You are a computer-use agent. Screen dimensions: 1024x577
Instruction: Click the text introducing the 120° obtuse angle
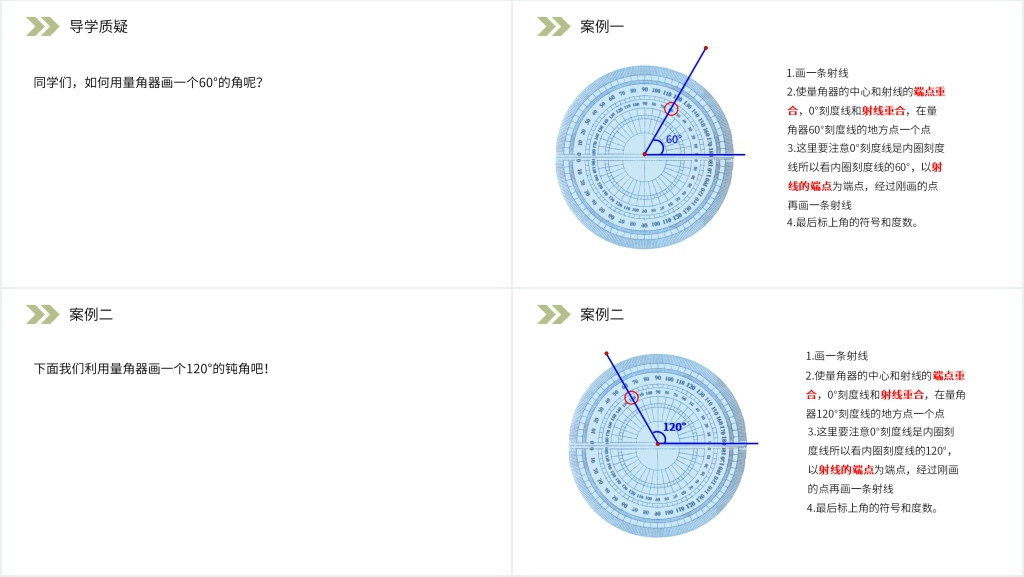pyautogui.click(x=152, y=369)
